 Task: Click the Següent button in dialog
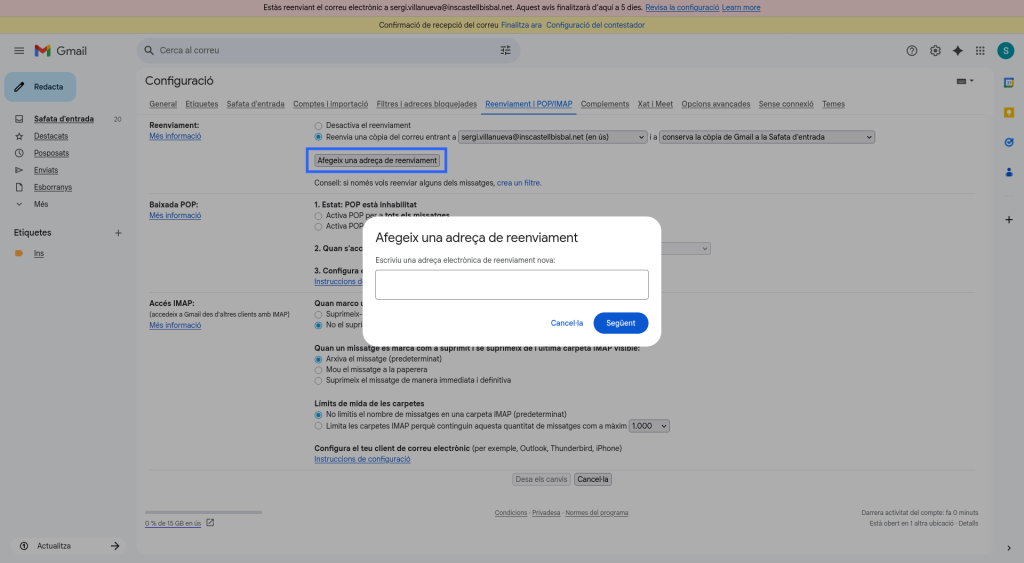[620, 323]
